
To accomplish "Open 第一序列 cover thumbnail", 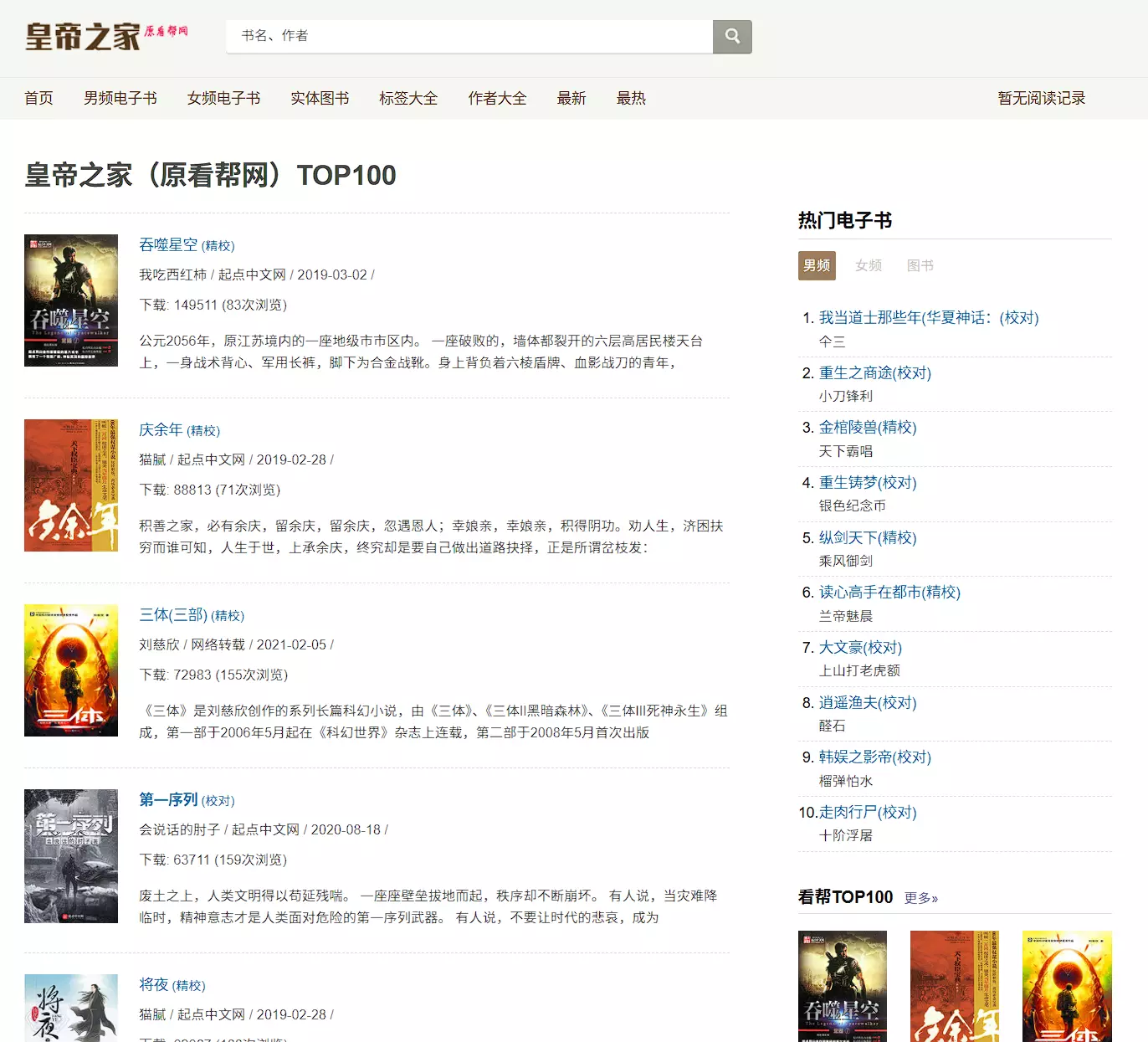I will point(71,855).
